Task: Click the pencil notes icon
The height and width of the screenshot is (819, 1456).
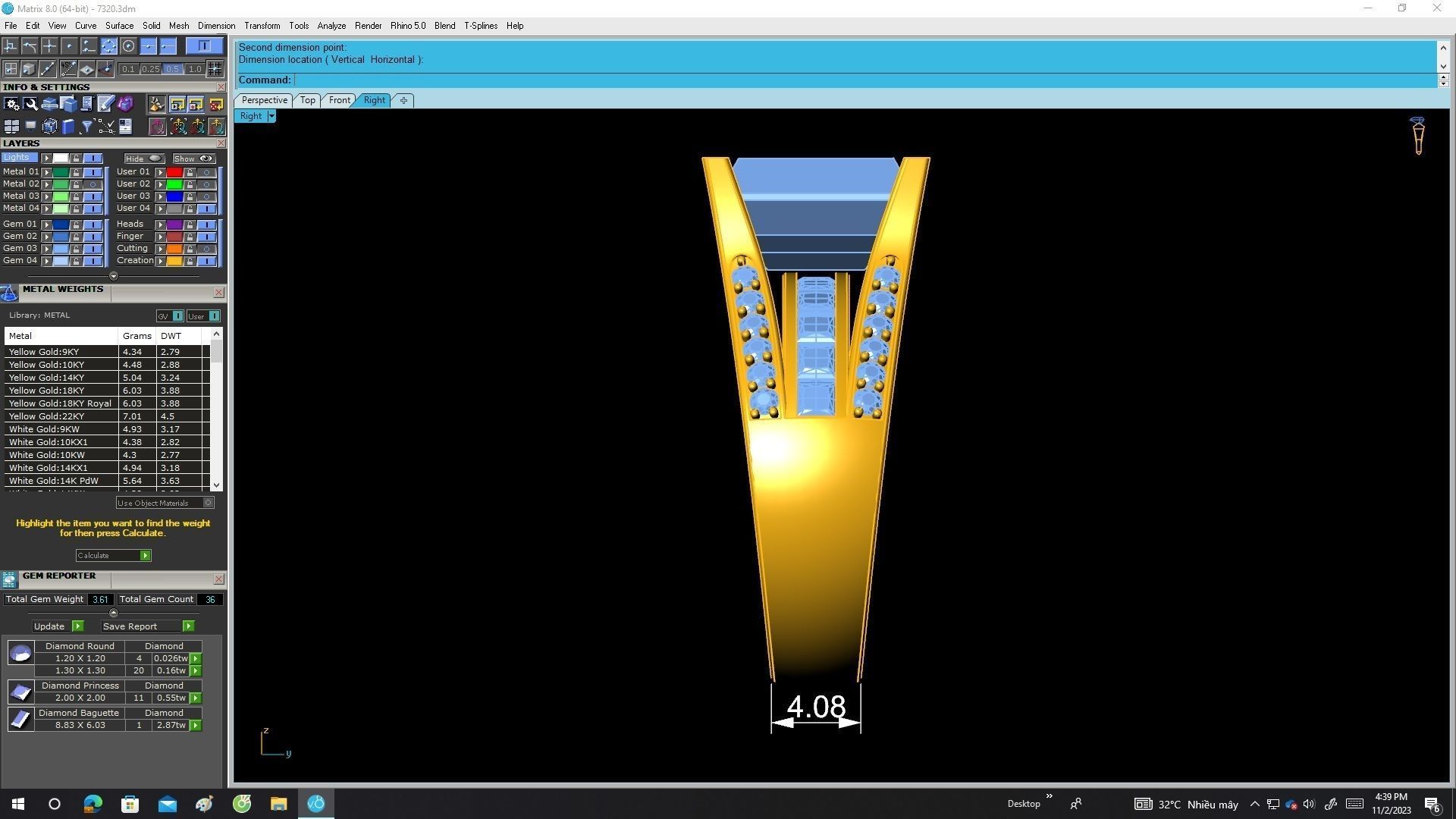Action: pos(105,104)
